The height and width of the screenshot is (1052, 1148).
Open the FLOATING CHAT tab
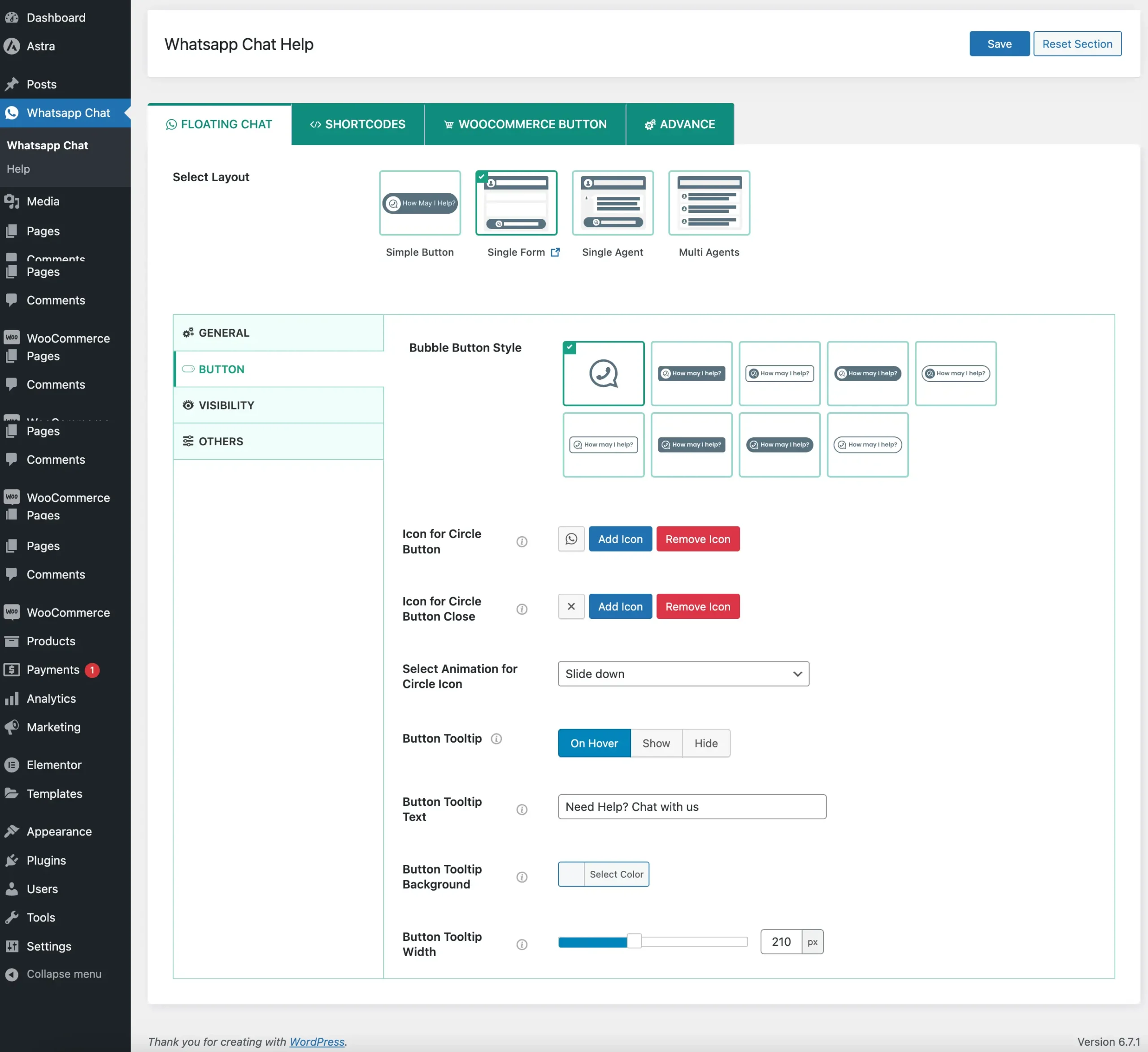click(219, 124)
